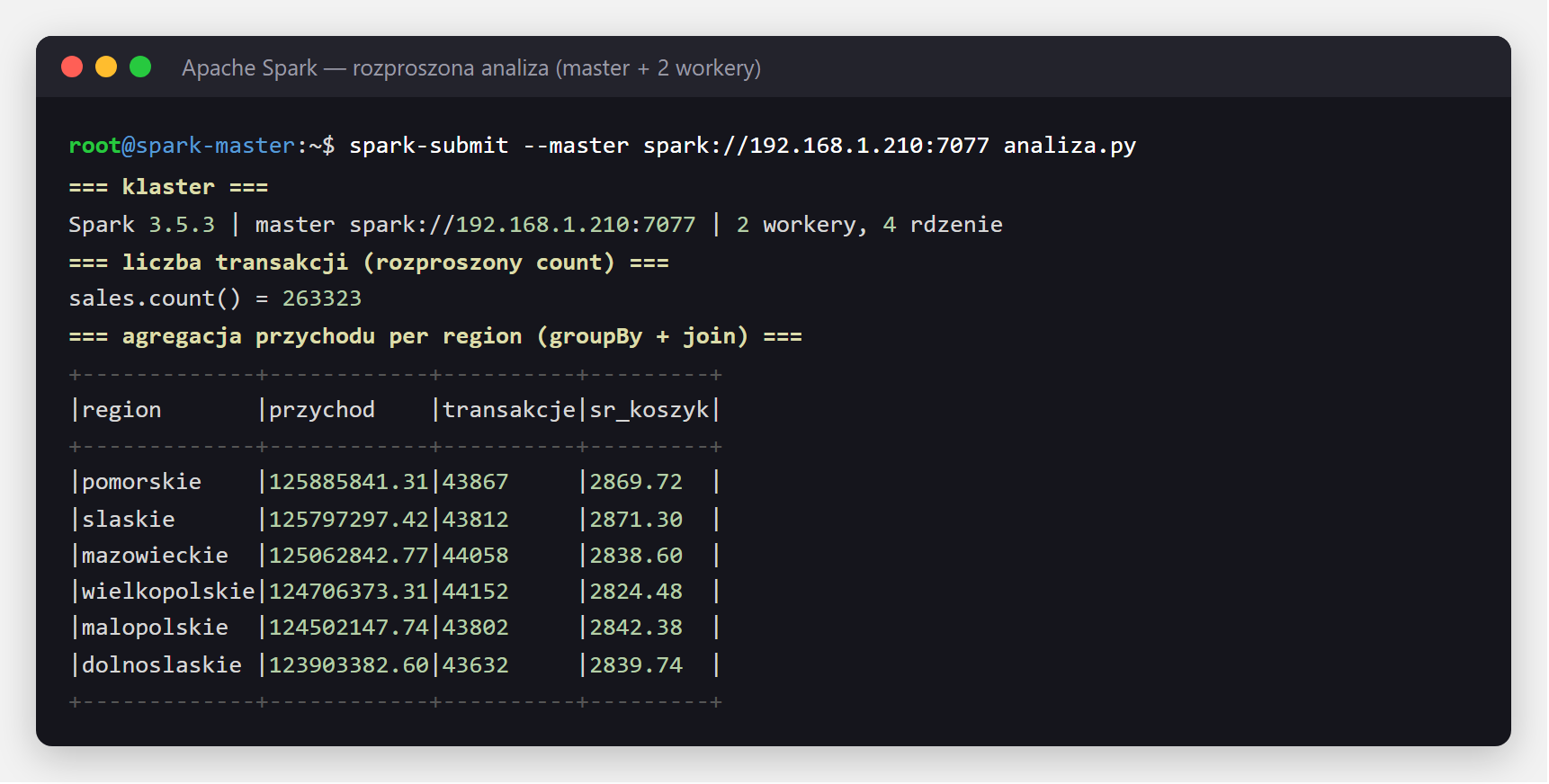Click revenue value 125885841.31
This screenshot has height=784, width=1549.
[x=349, y=482]
